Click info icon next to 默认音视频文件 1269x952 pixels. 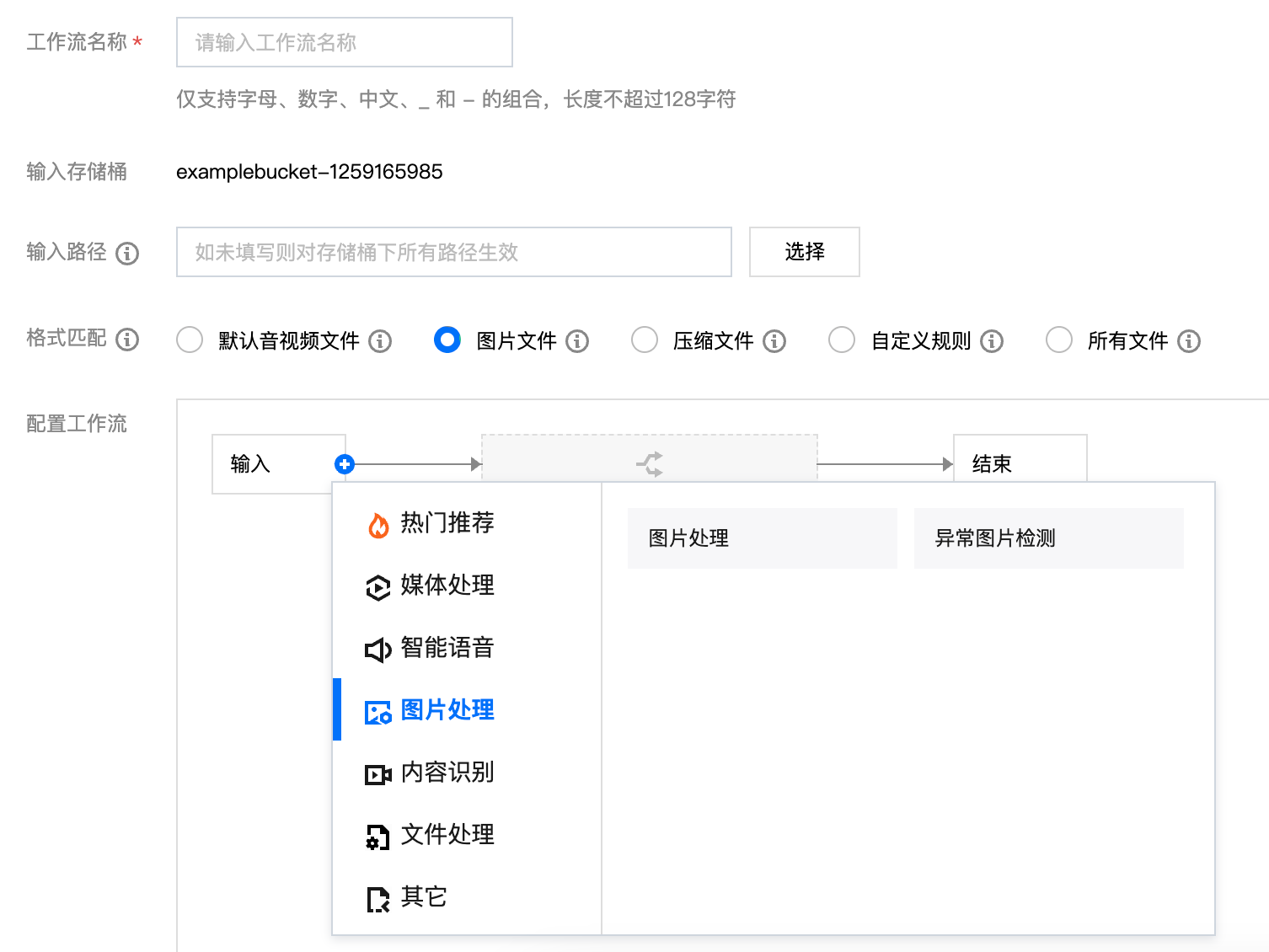point(380,341)
